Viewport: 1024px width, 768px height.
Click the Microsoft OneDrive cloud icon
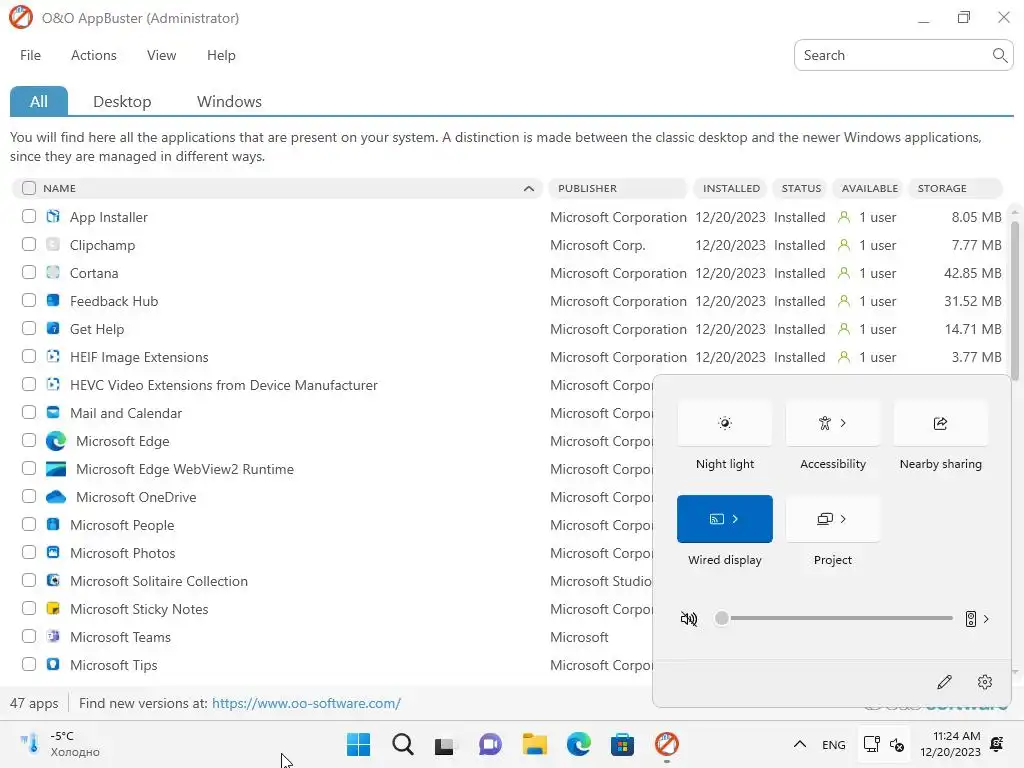[56, 497]
